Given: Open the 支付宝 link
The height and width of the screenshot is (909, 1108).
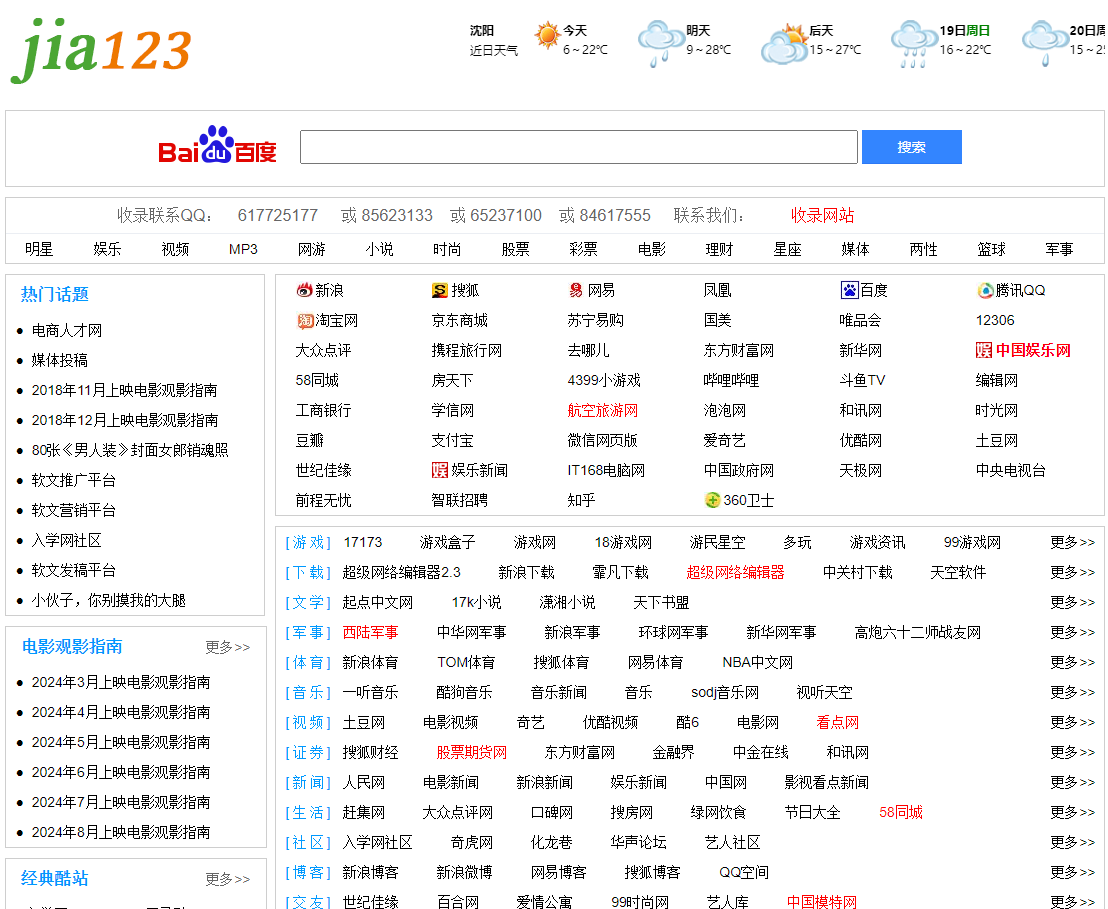Looking at the screenshot, I should pyautogui.click(x=453, y=441).
